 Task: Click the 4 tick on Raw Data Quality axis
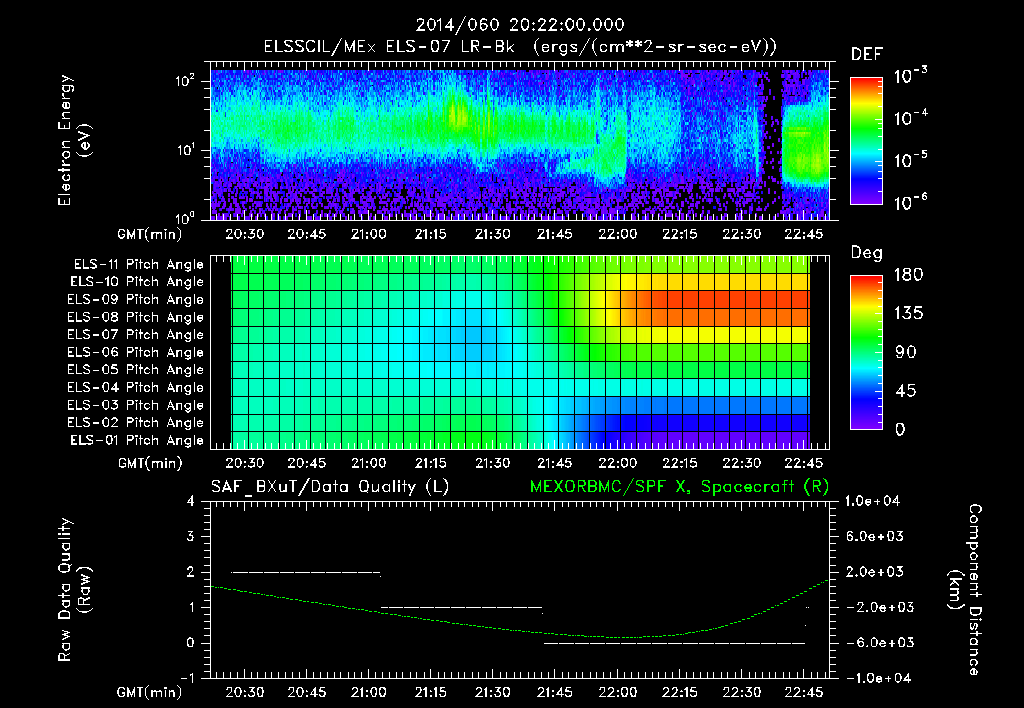click(x=191, y=501)
